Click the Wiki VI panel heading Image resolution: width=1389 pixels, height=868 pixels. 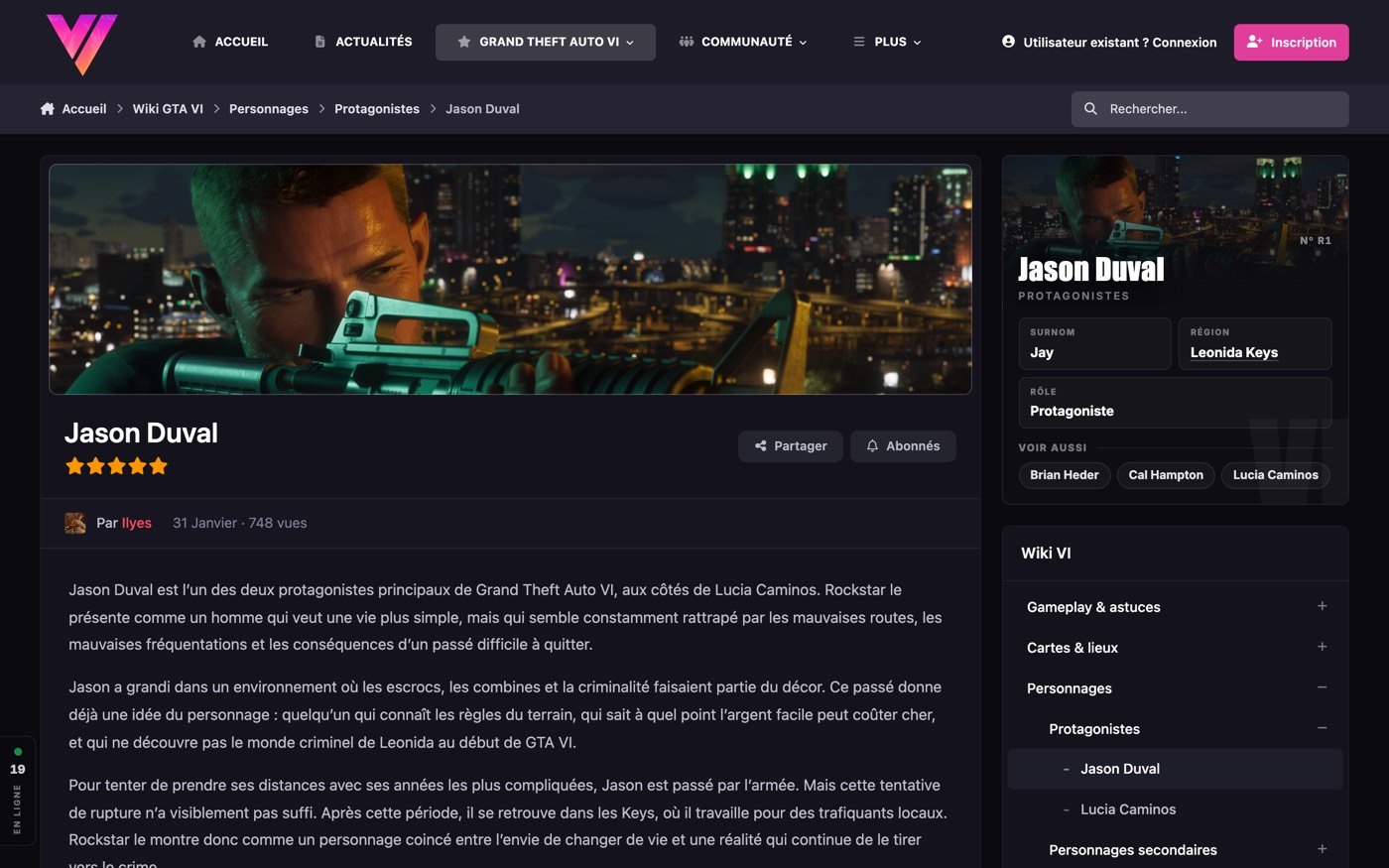(x=1046, y=554)
